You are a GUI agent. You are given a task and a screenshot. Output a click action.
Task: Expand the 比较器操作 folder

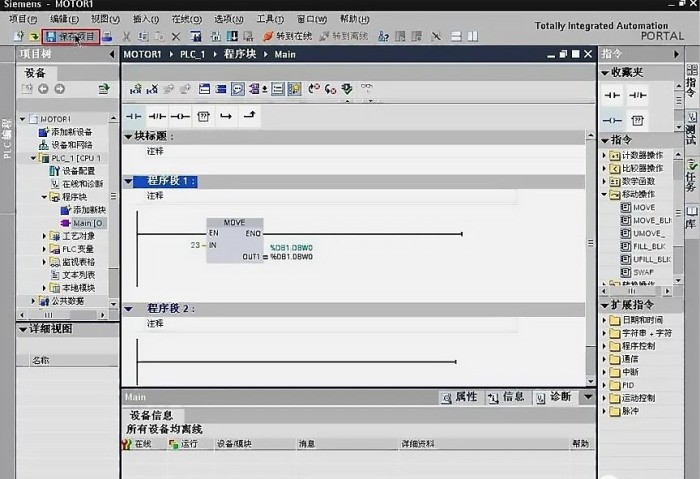coord(604,168)
